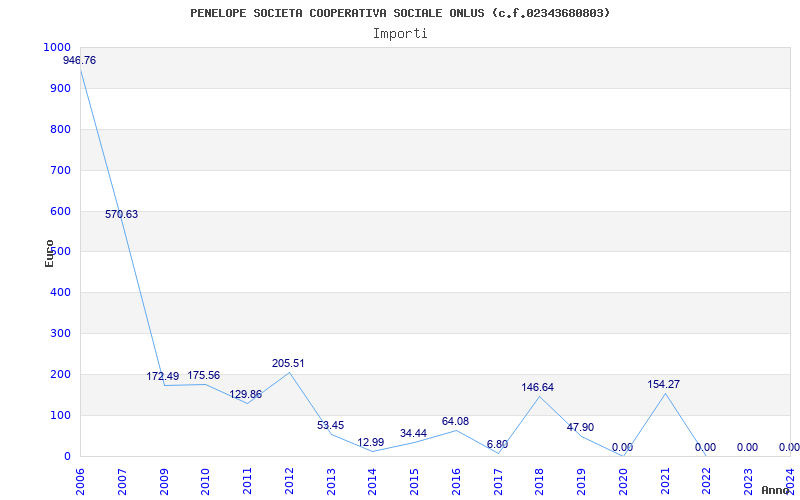Screen dimensions: 800x500
Task: Click the 64.08 value label
Action: click(455, 422)
